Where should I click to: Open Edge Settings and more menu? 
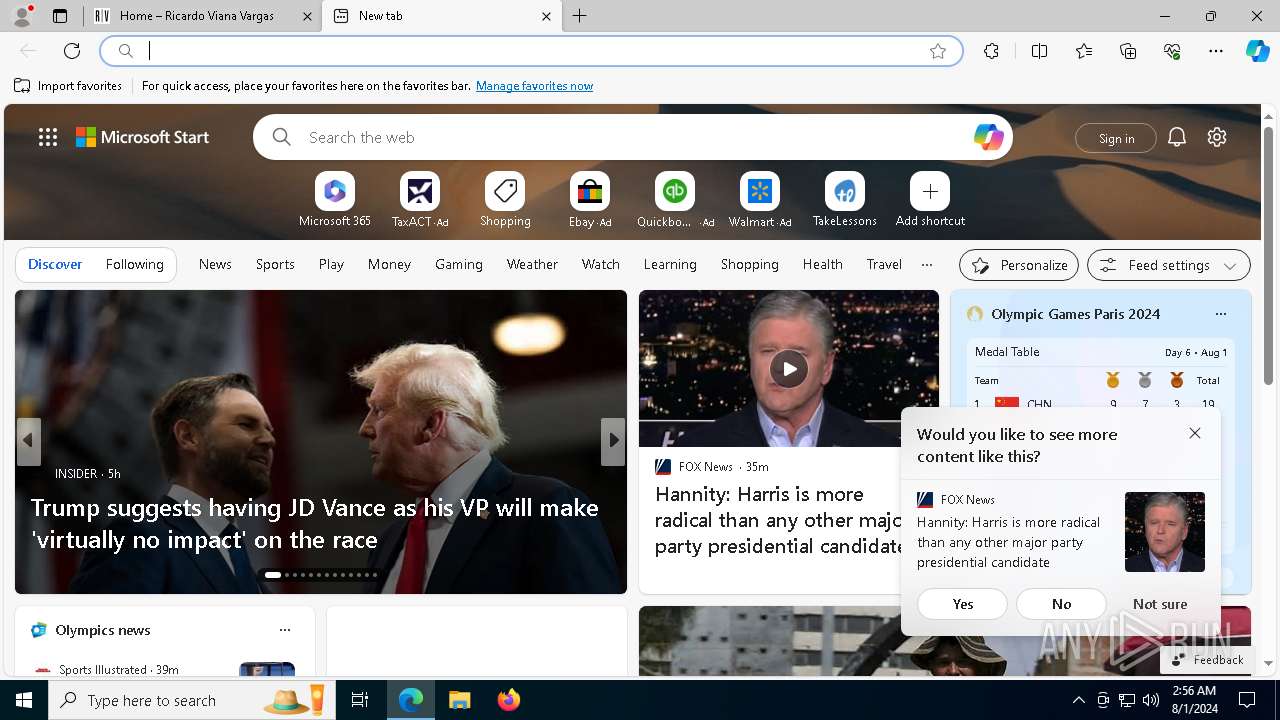[1216, 51]
